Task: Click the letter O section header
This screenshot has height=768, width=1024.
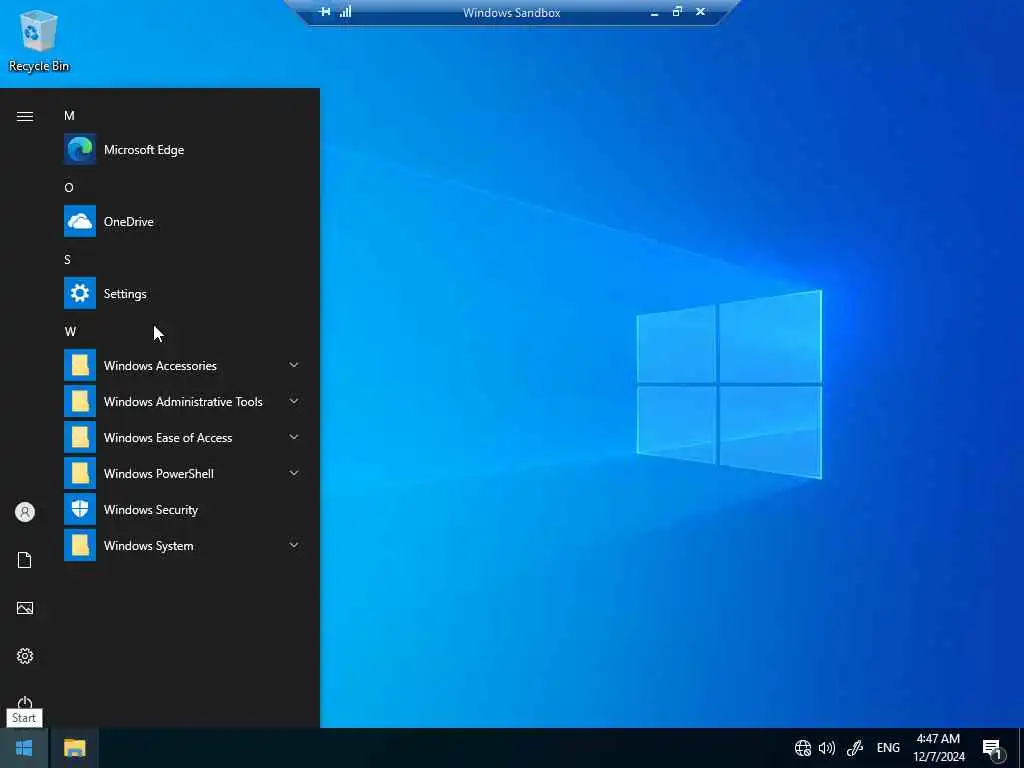Action: [x=69, y=187]
